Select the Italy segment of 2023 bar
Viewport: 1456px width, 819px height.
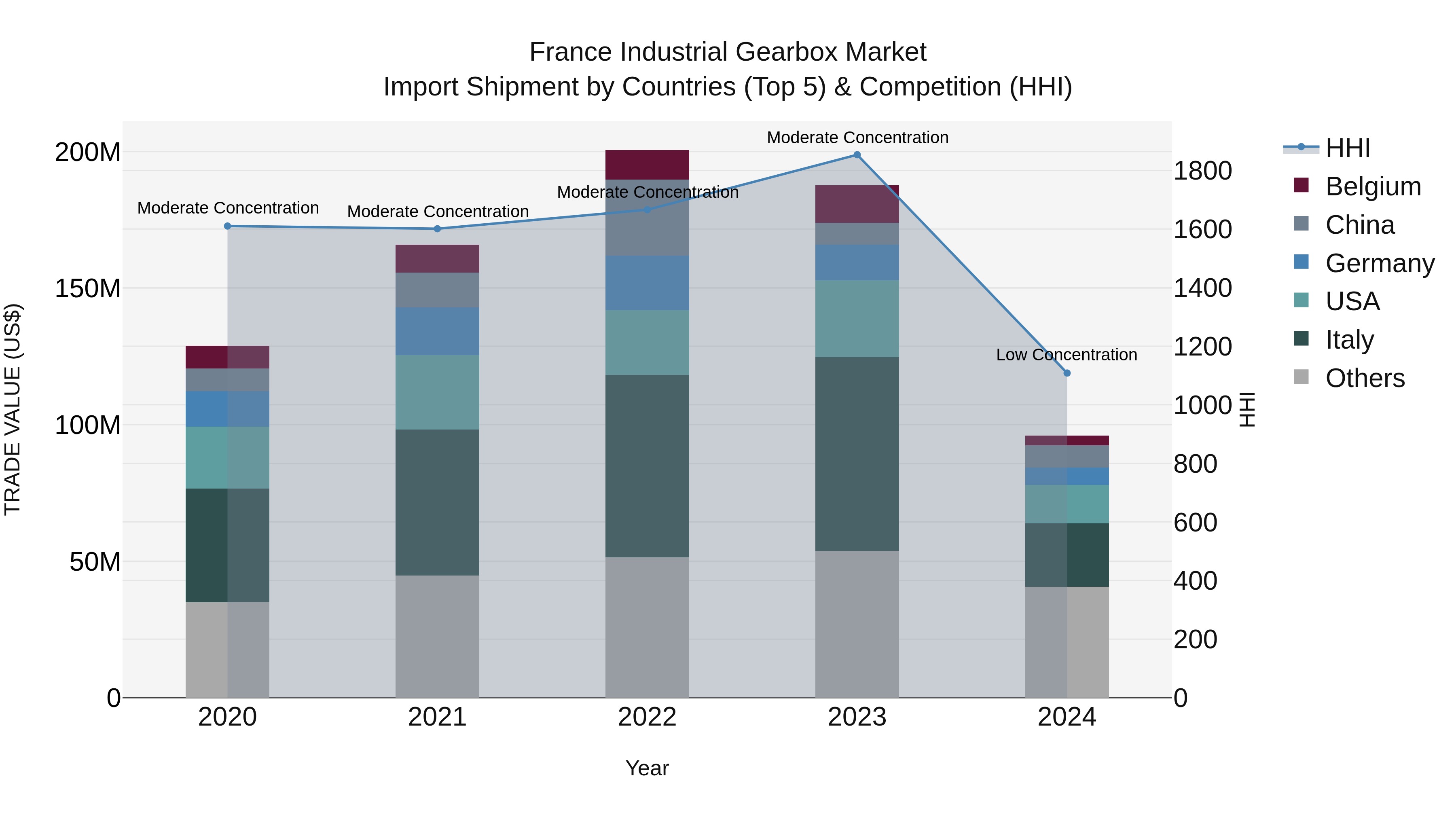(857, 454)
